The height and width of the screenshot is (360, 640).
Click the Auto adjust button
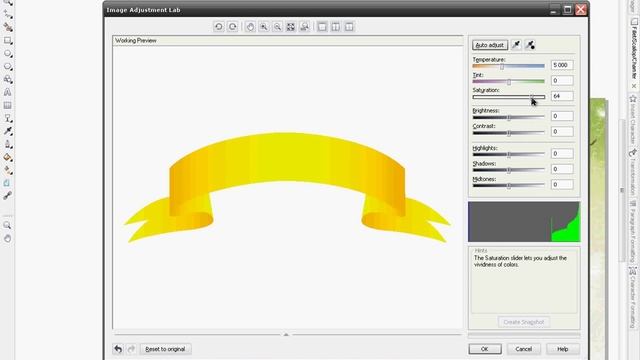(490, 45)
